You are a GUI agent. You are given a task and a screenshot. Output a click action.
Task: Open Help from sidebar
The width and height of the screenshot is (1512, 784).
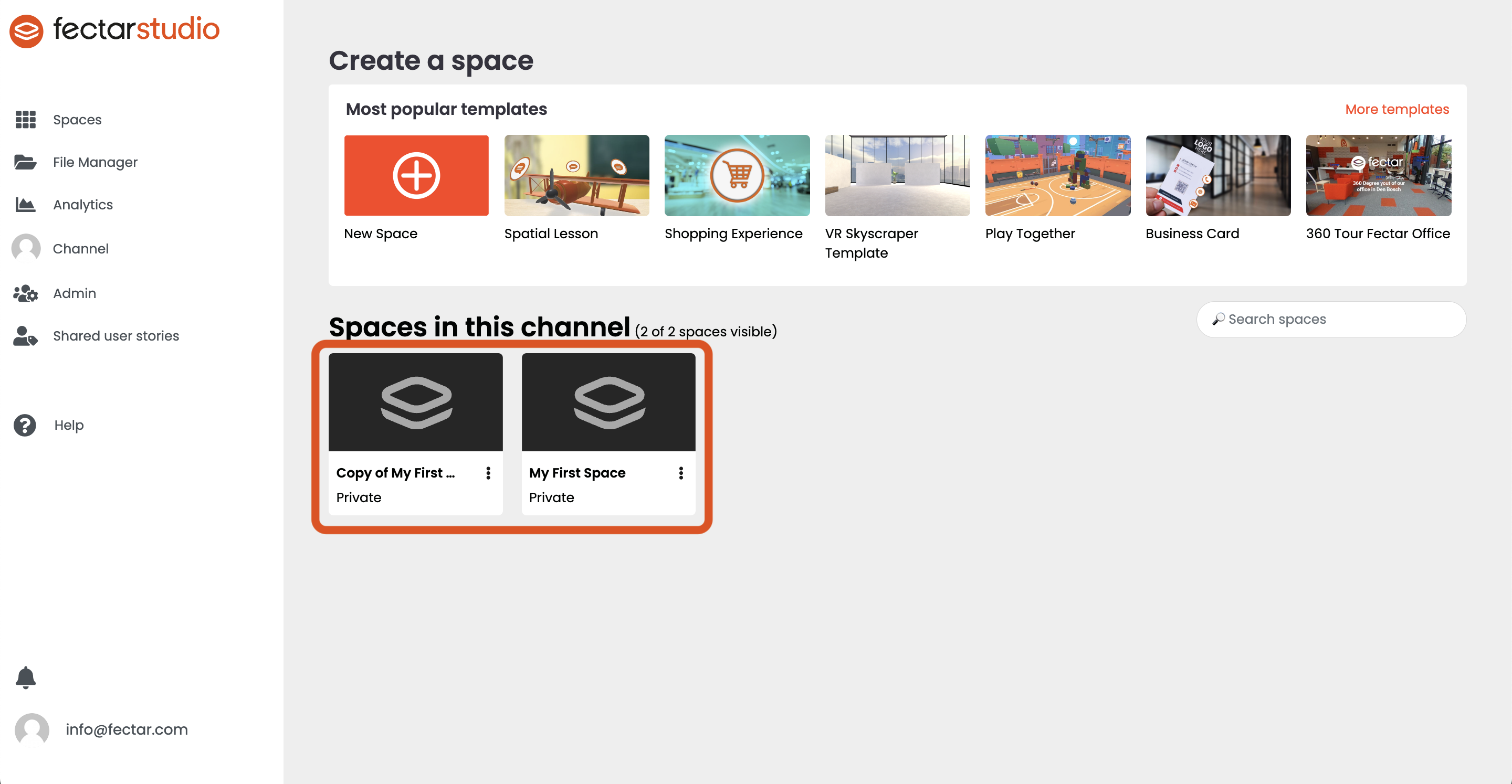(69, 425)
